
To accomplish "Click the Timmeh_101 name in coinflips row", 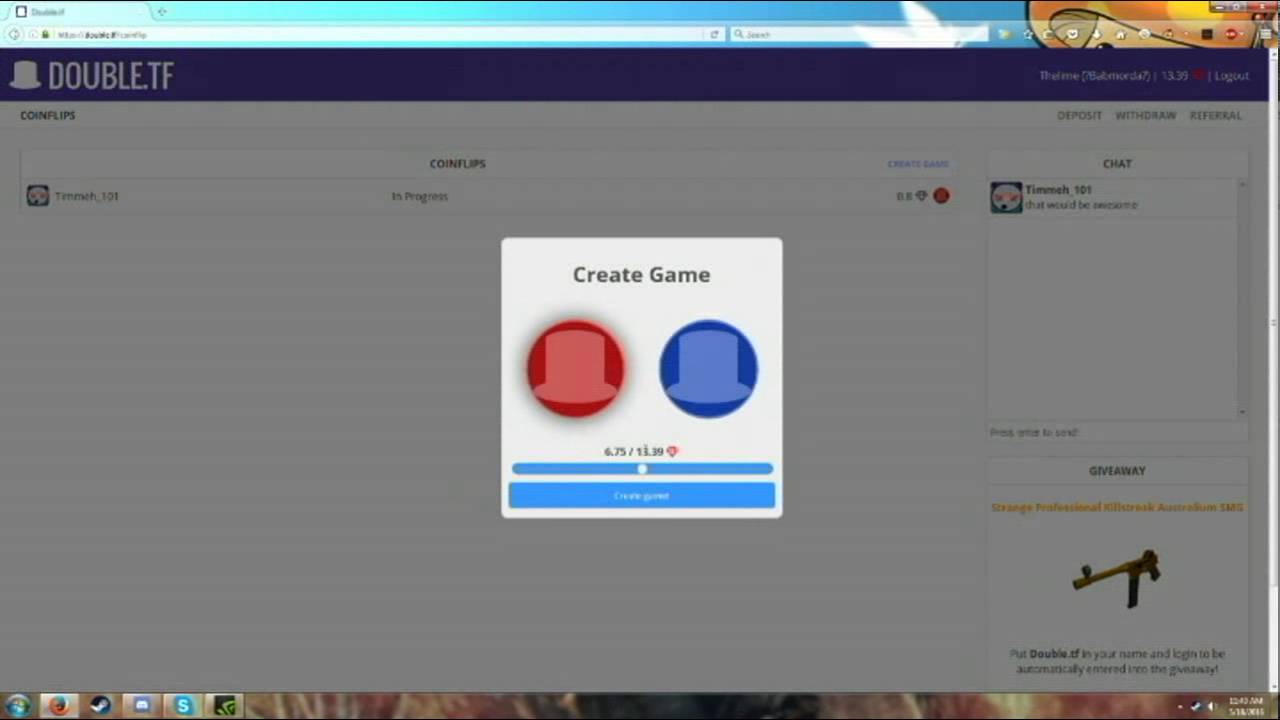I will click(x=86, y=196).
